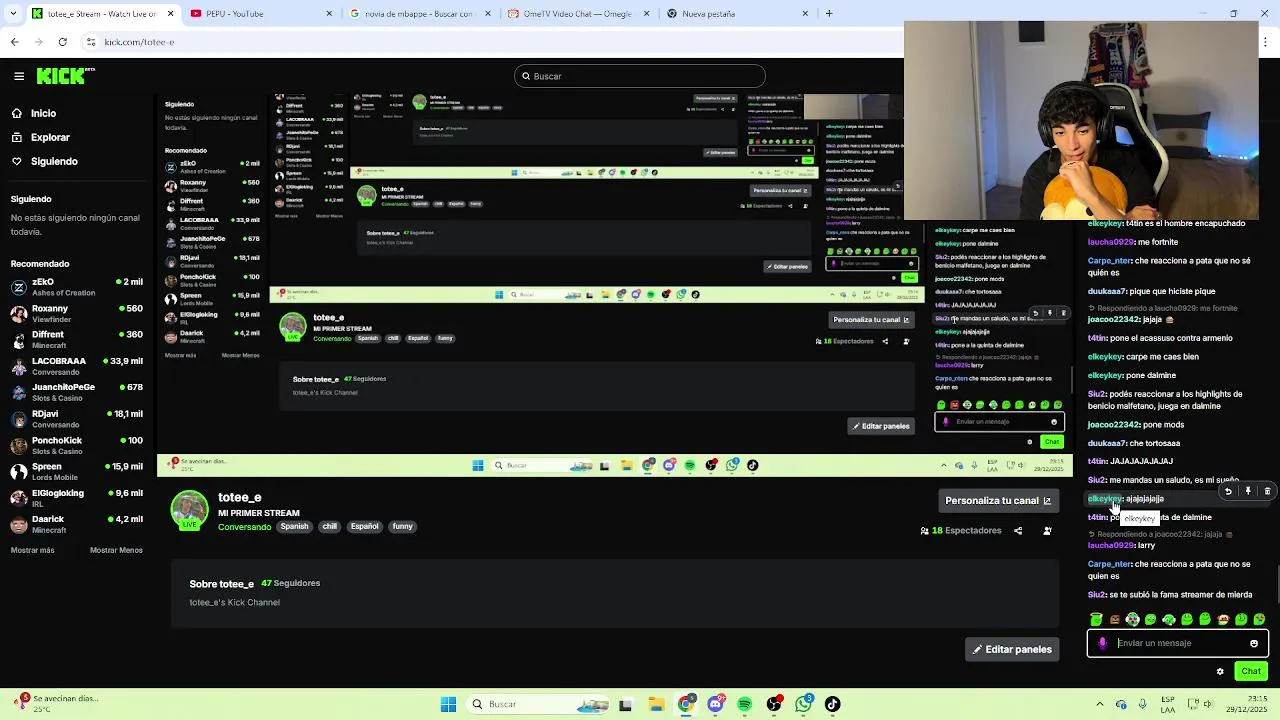Viewport: 1280px width, 720px height.
Task: Open recommended channel JuanchitoPeGe
Action: [x=77, y=392]
